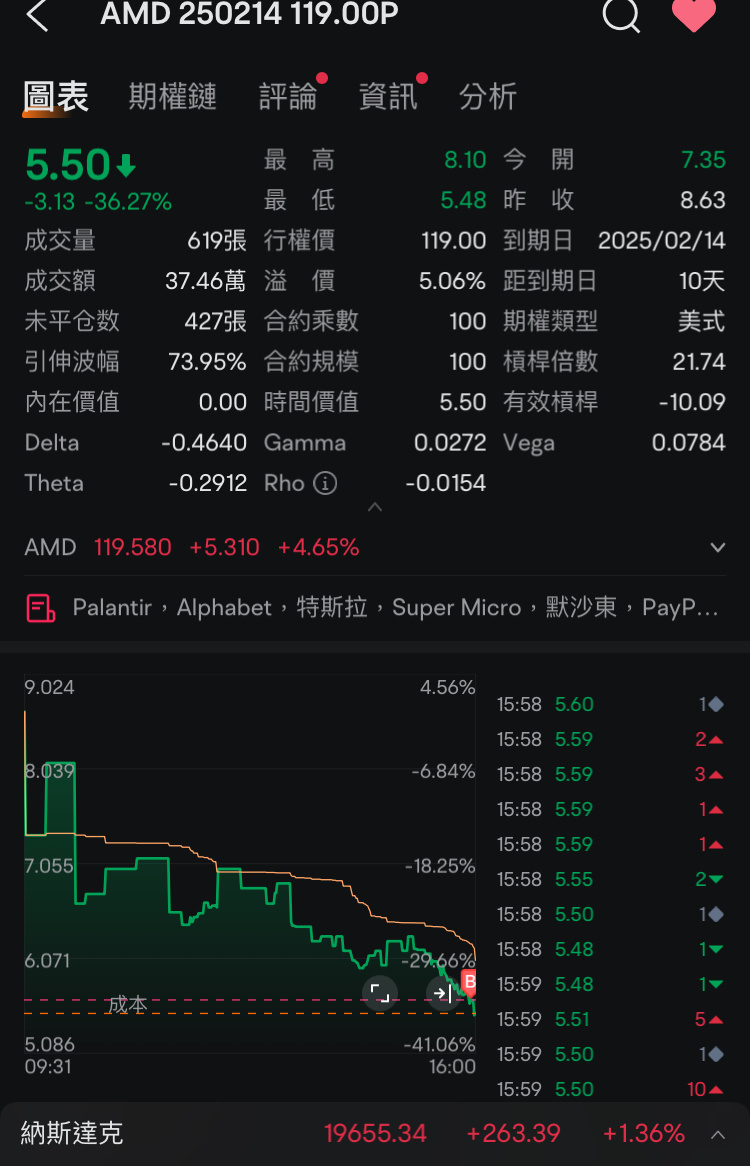The width and height of the screenshot is (750, 1166).
Task: Toggle the heart favorite icon
Action: click(694, 15)
